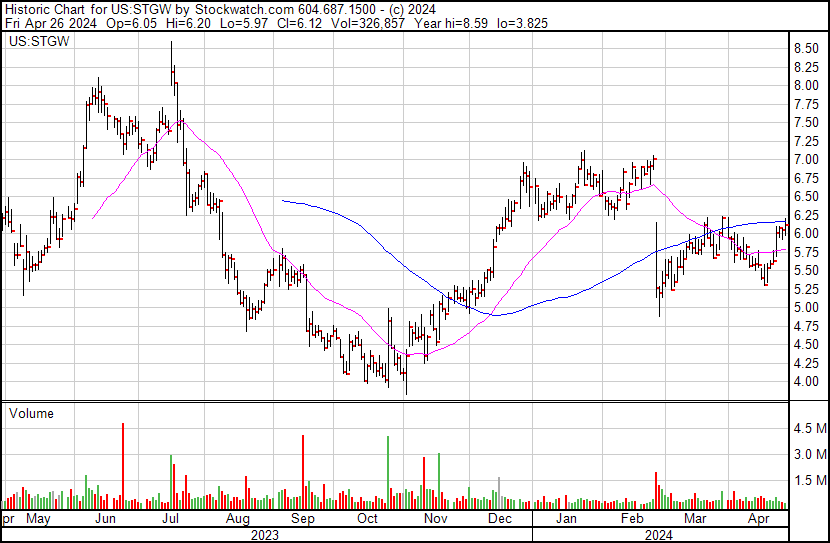Select the Jul month marker on timeline
Viewport: 830px width, 543px height.
(x=170, y=520)
